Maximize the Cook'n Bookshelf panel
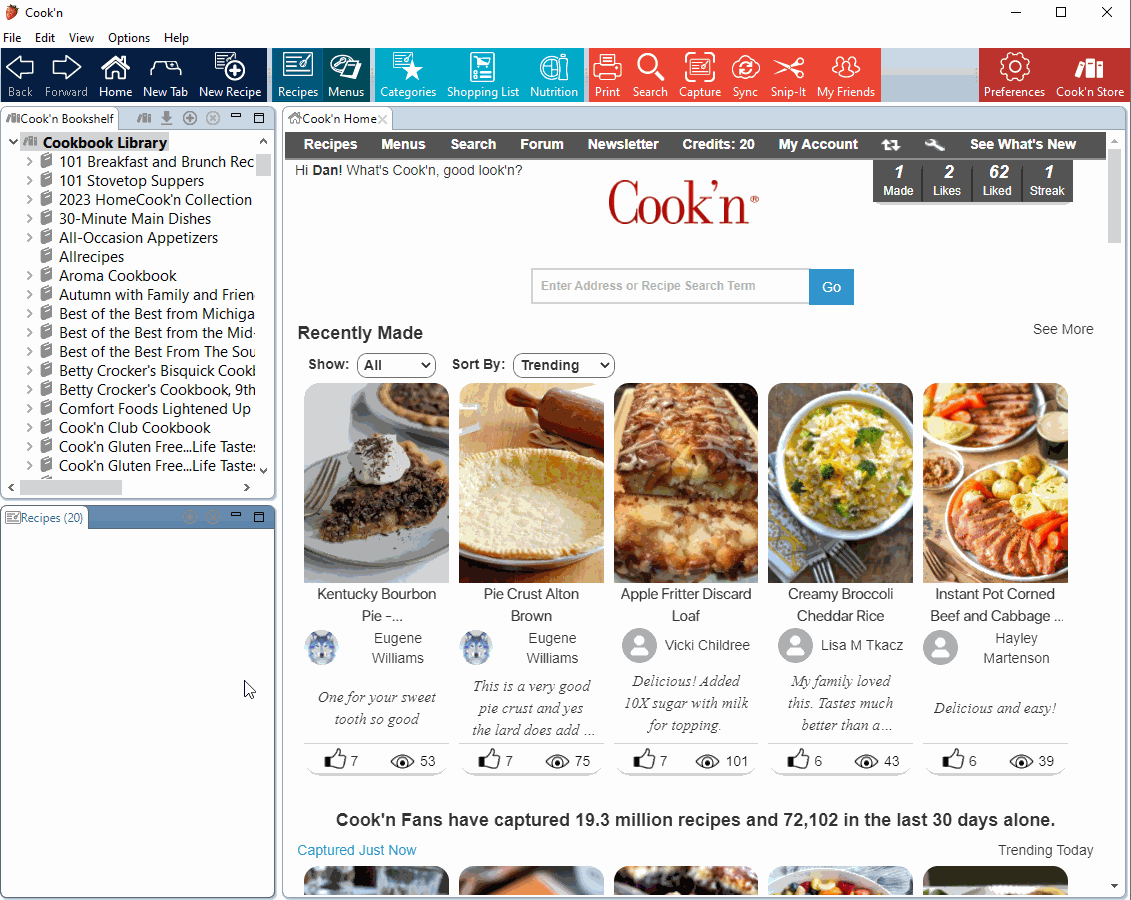This screenshot has height=900, width=1131. pyautogui.click(x=259, y=118)
